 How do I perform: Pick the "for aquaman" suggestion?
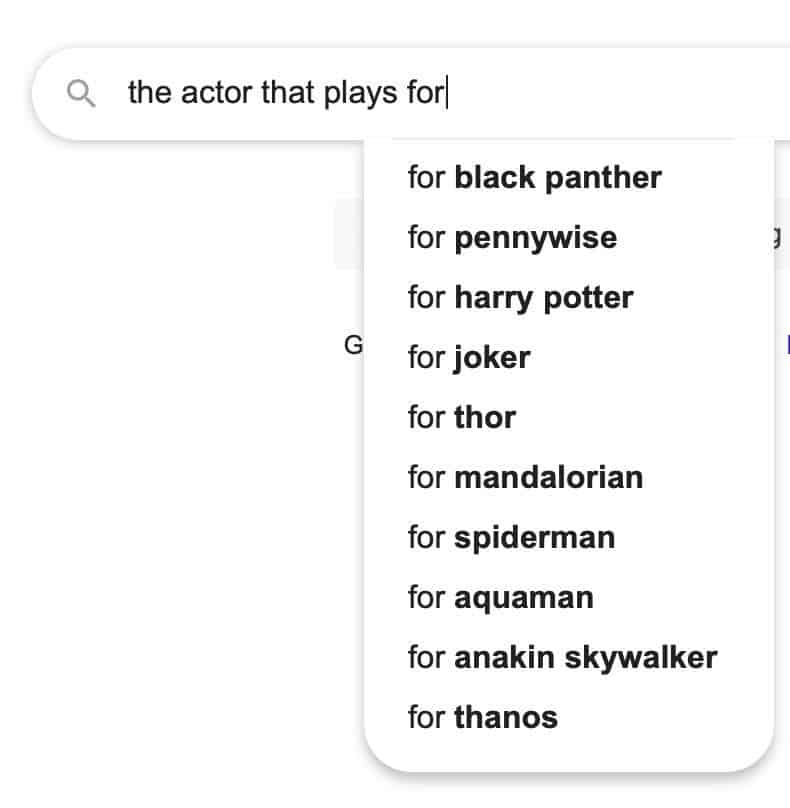[500, 598]
